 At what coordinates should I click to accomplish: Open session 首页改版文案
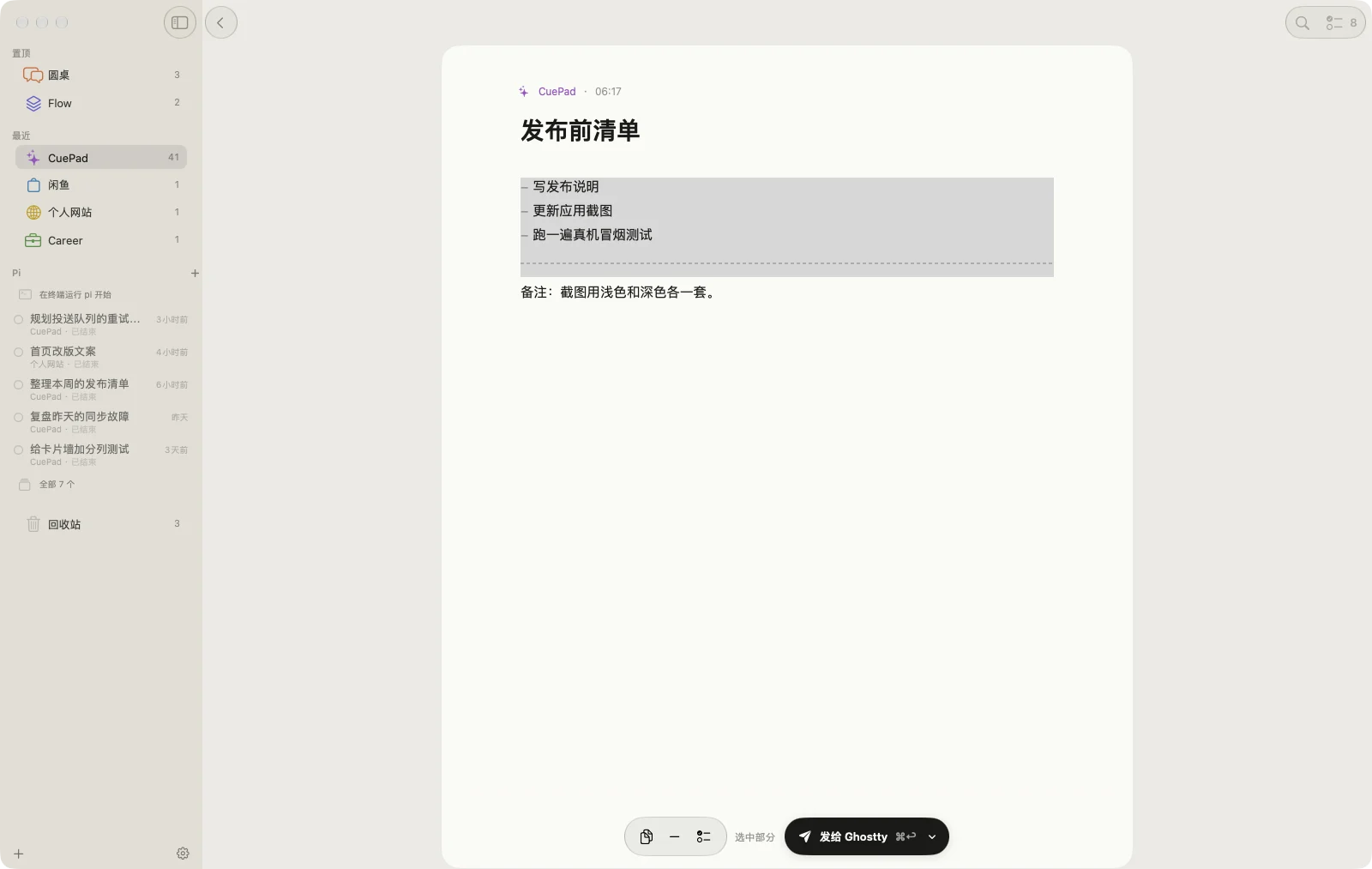coord(101,357)
